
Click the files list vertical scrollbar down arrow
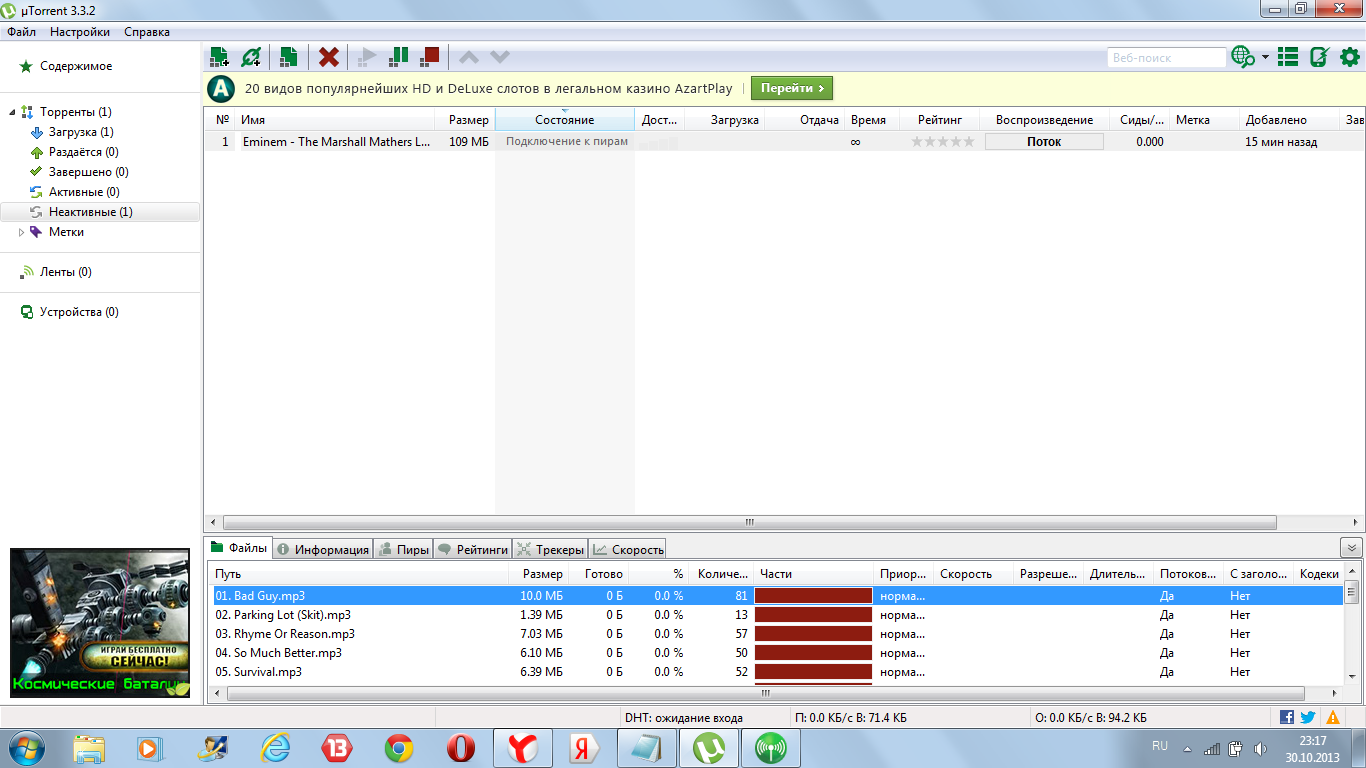coord(1351,678)
